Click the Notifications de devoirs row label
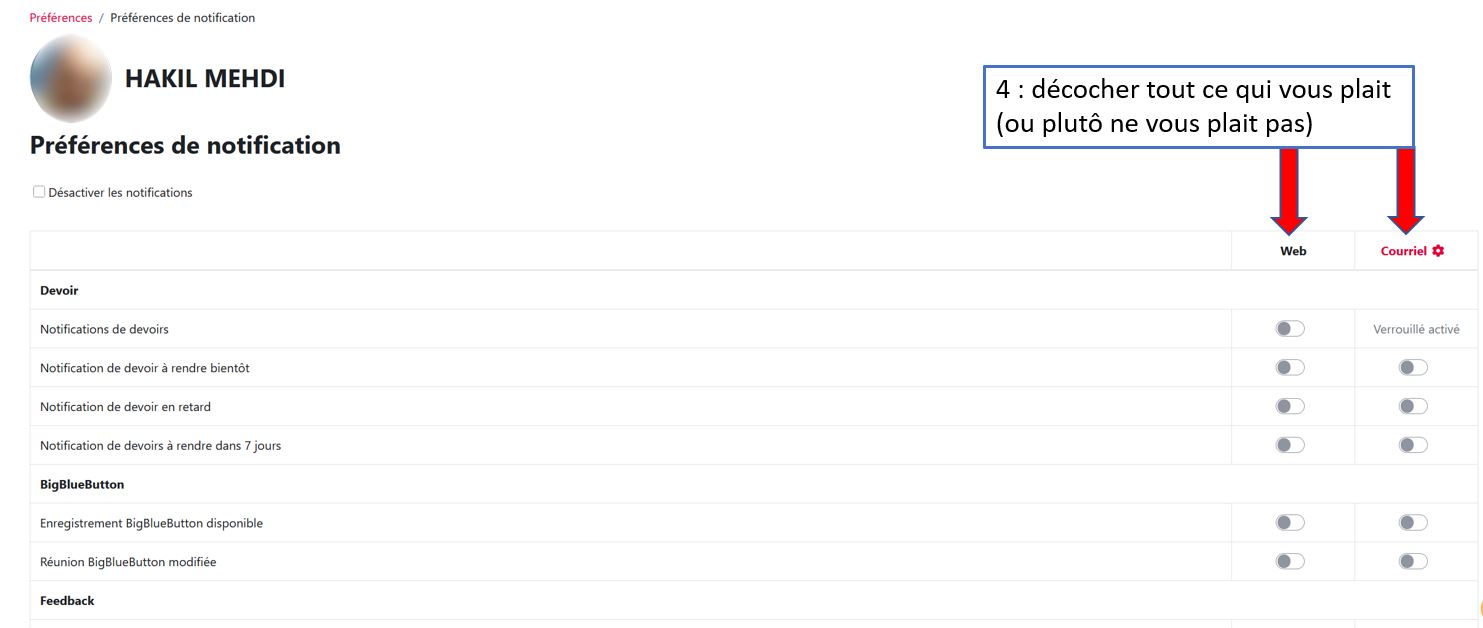1483x628 pixels. point(104,329)
